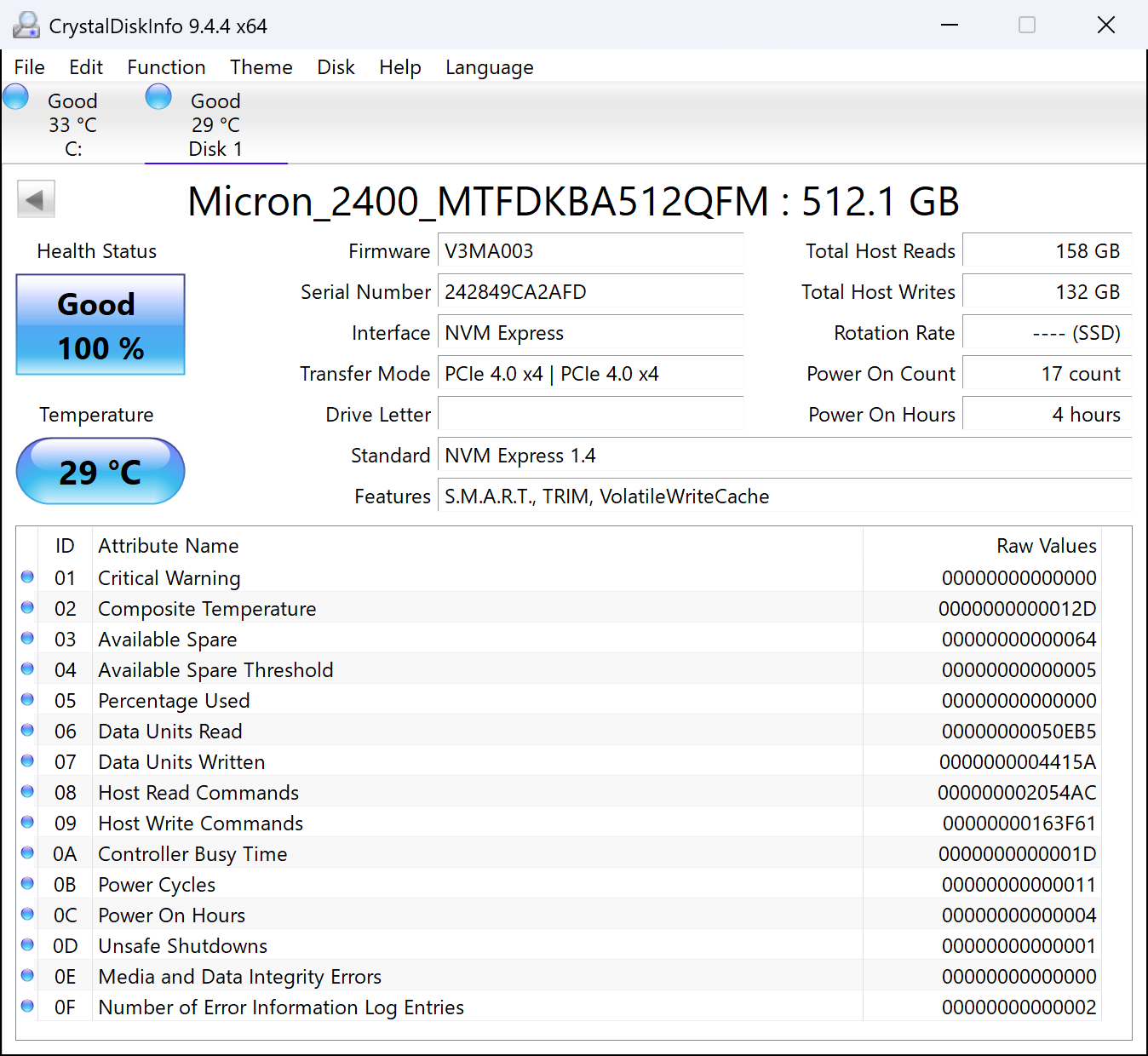The image size is (1148, 1056).
Task: Click the status dot for Available Spare row 03
Action: (27, 638)
